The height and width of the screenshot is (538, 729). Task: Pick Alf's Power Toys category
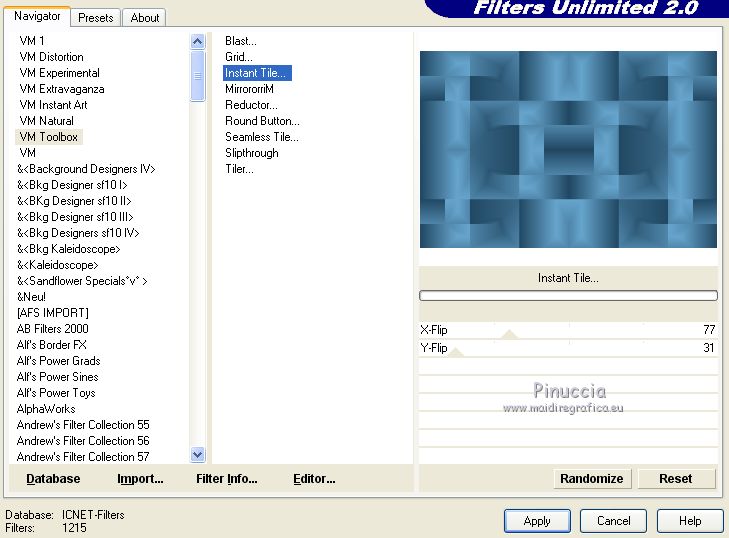[x=56, y=393]
